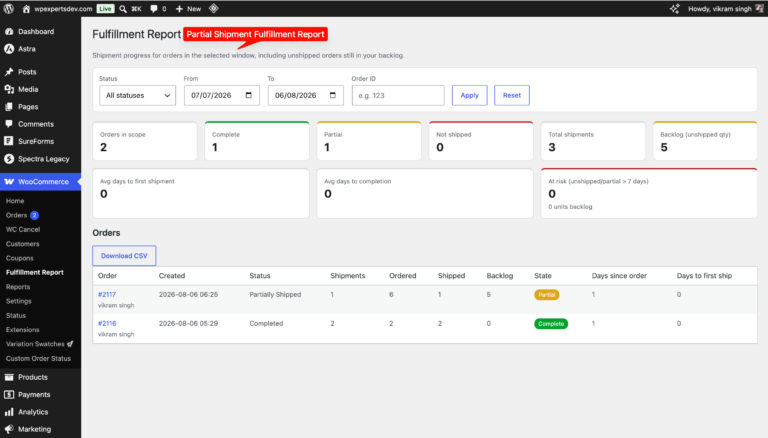Click the WooCommerce logo icon
768x438 pixels.
(9, 181)
